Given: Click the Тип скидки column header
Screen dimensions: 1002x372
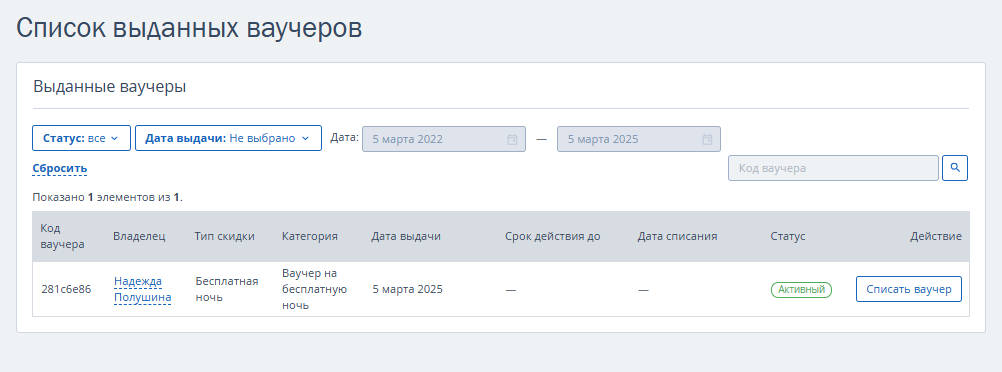Looking at the screenshot, I should coord(224,236).
